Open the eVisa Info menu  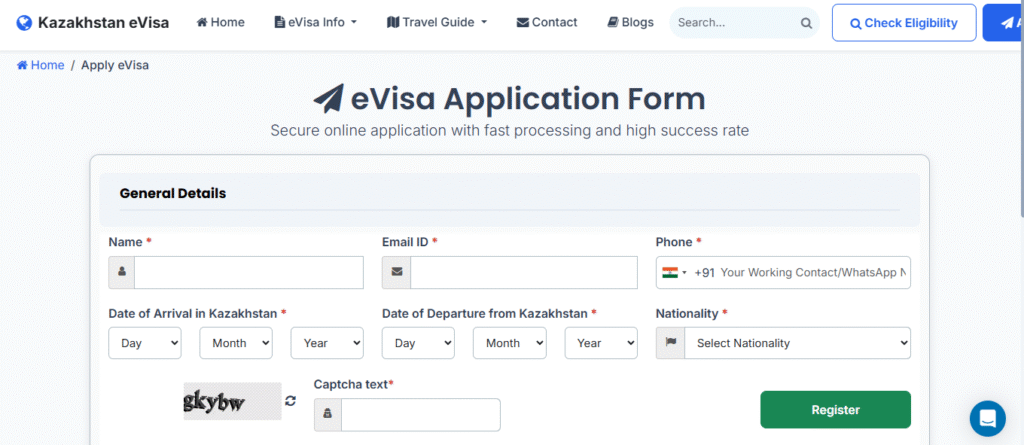tap(315, 22)
